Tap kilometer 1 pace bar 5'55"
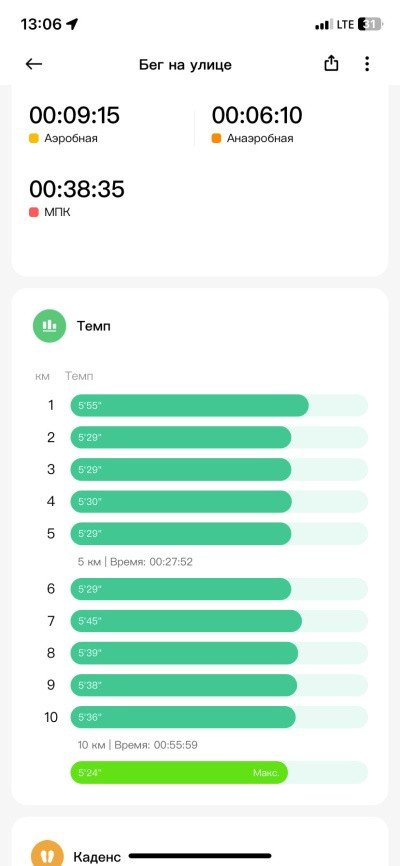 tap(189, 405)
